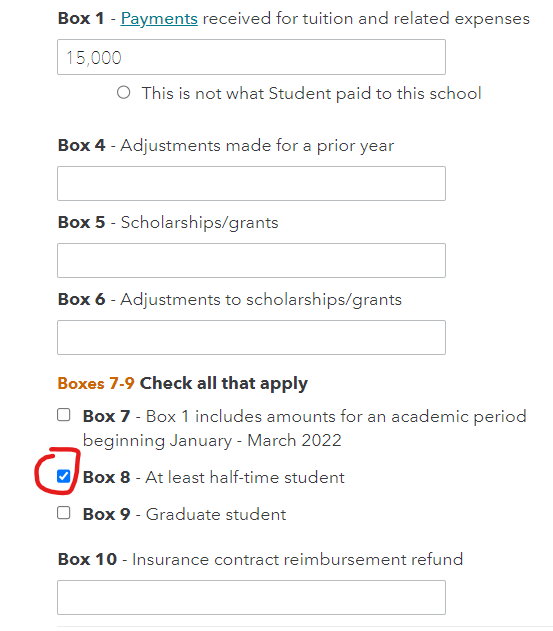Click 'Adjustments made for a prior year' label
This screenshot has height=631, width=553.
pos(257,146)
